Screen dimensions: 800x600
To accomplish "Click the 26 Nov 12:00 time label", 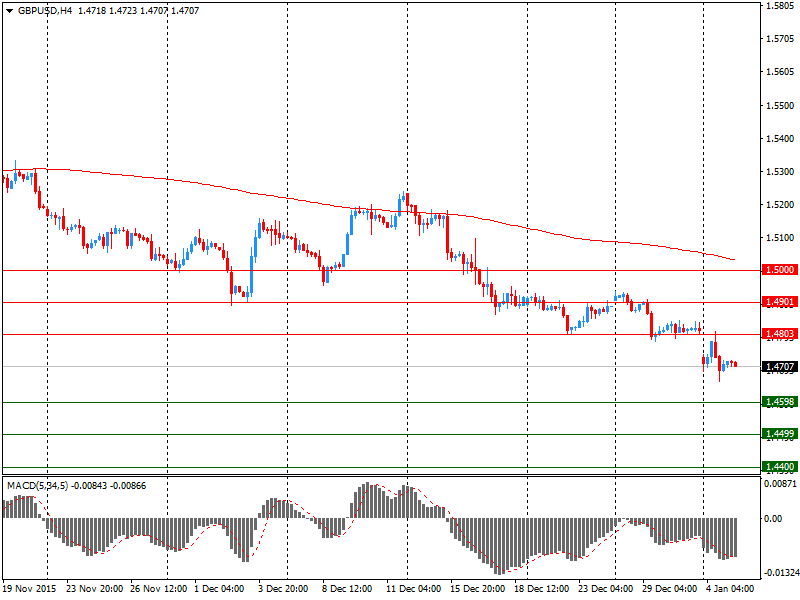I will pyautogui.click(x=159, y=588).
